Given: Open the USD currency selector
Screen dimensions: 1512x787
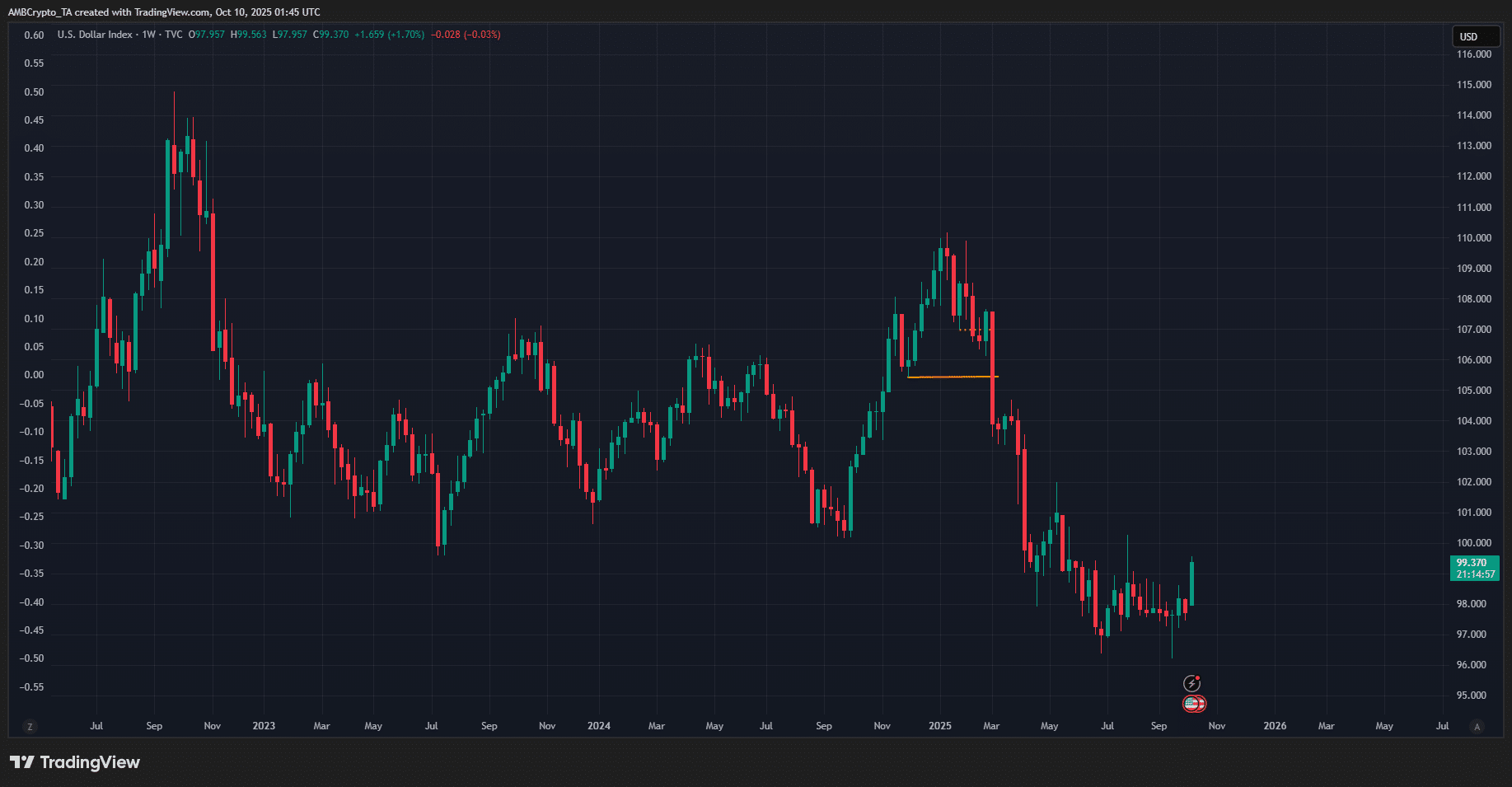Looking at the screenshot, I should [x=1473, y=36].
